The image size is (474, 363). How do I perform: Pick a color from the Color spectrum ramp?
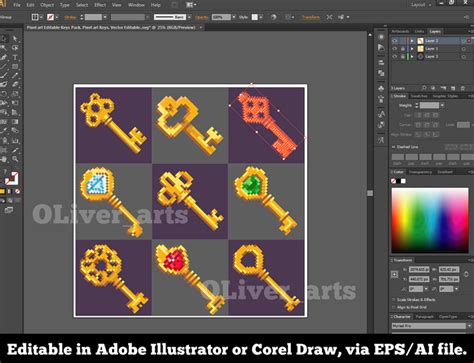430,220
